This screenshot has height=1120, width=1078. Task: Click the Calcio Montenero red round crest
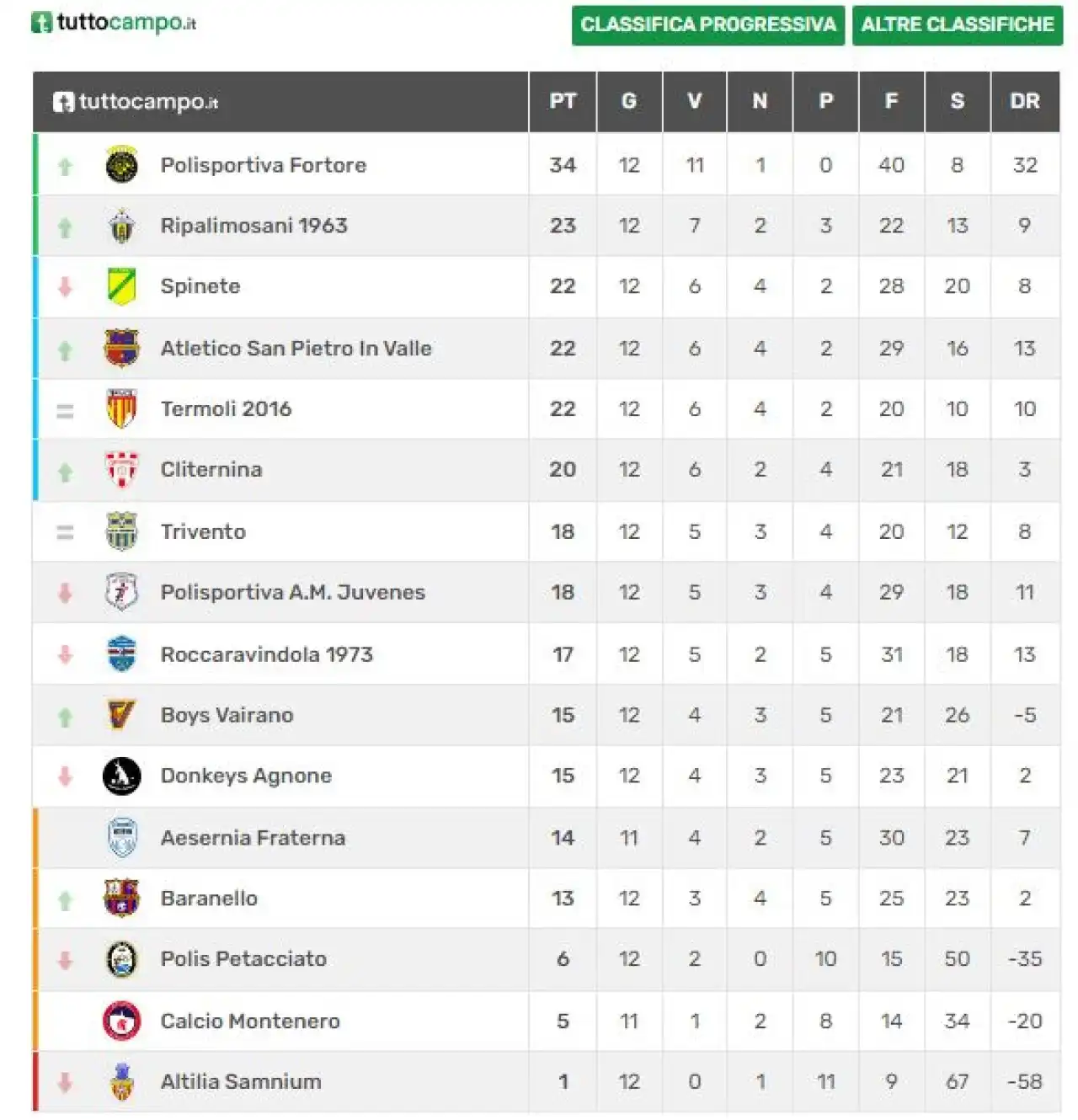(x=121, y=1021)
